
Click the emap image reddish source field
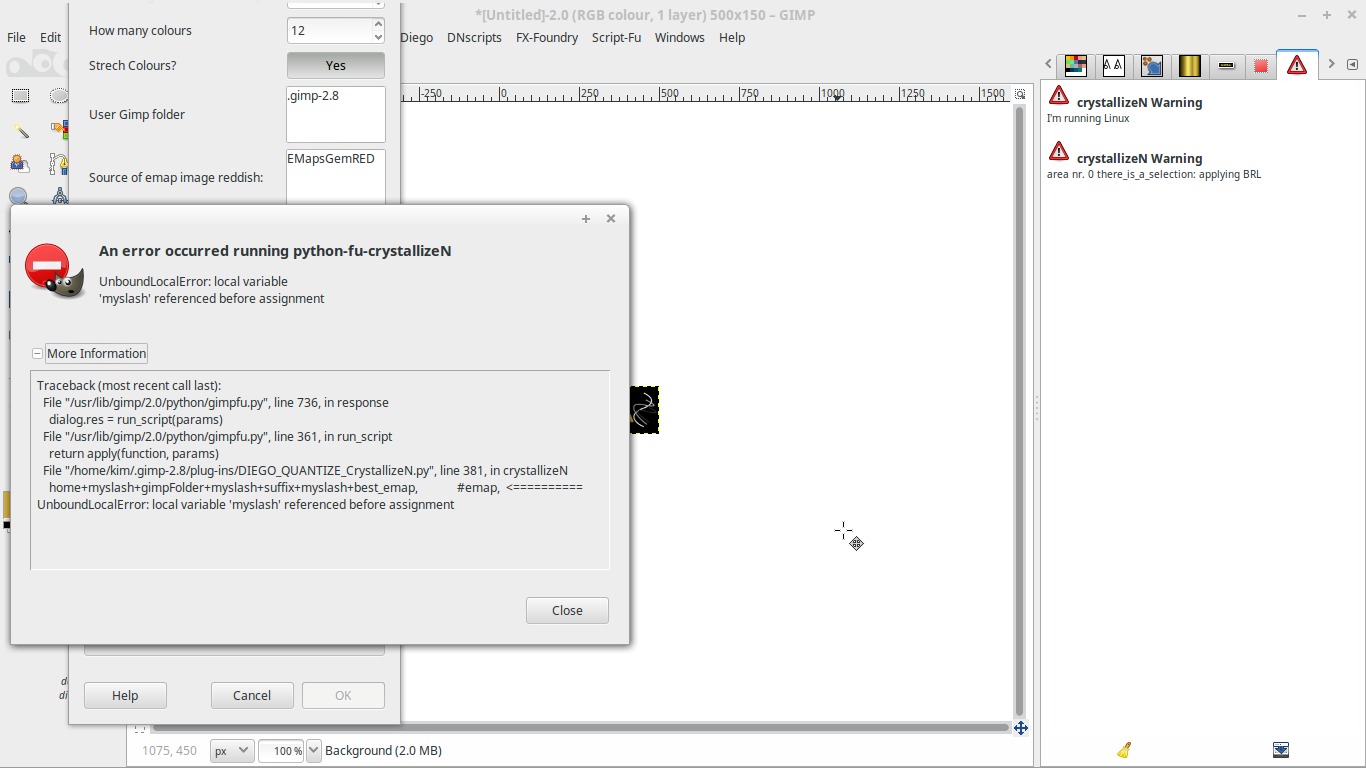point(336,177)
